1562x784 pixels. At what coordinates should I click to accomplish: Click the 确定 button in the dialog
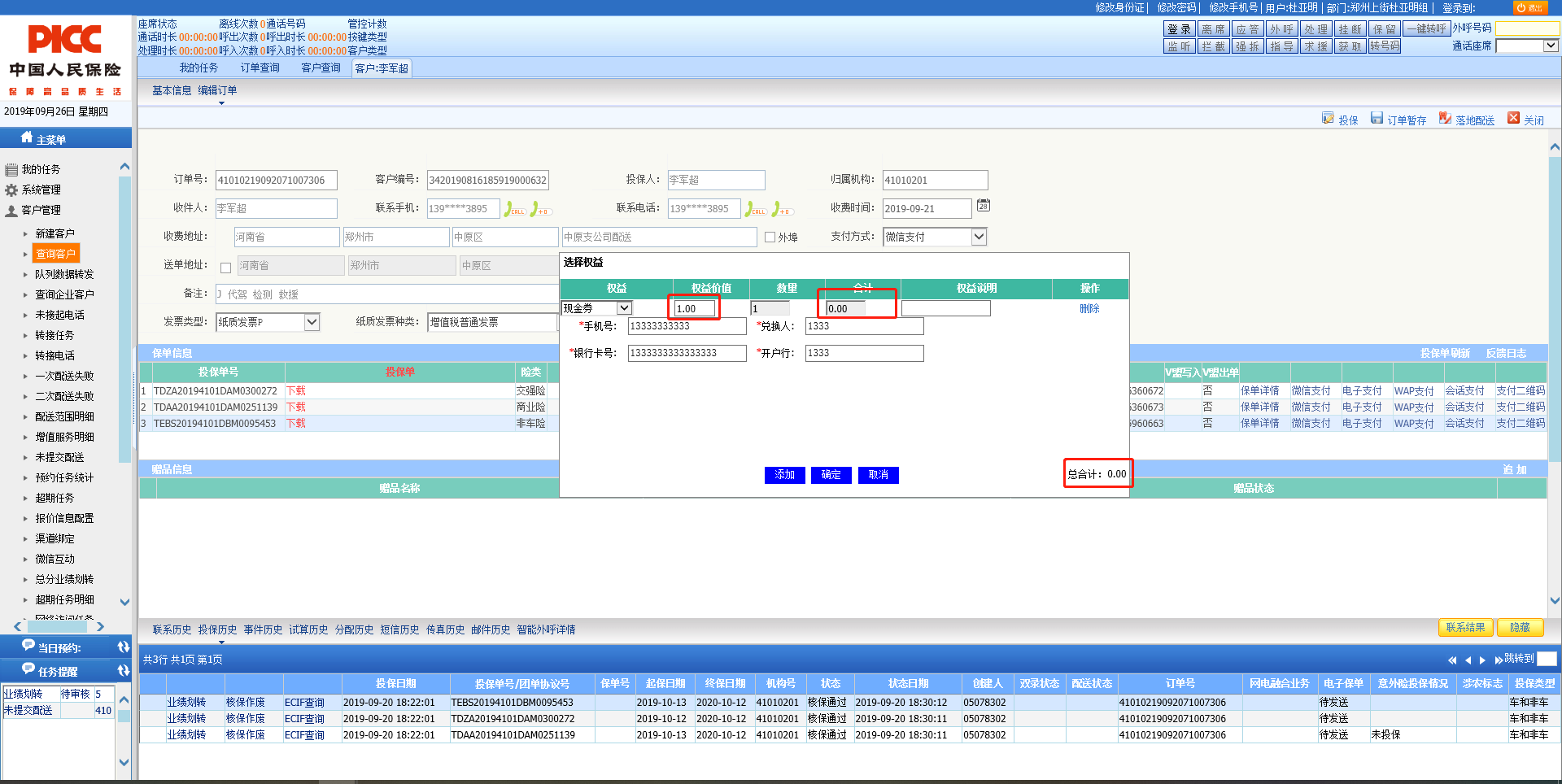click(x=831, y=475)
